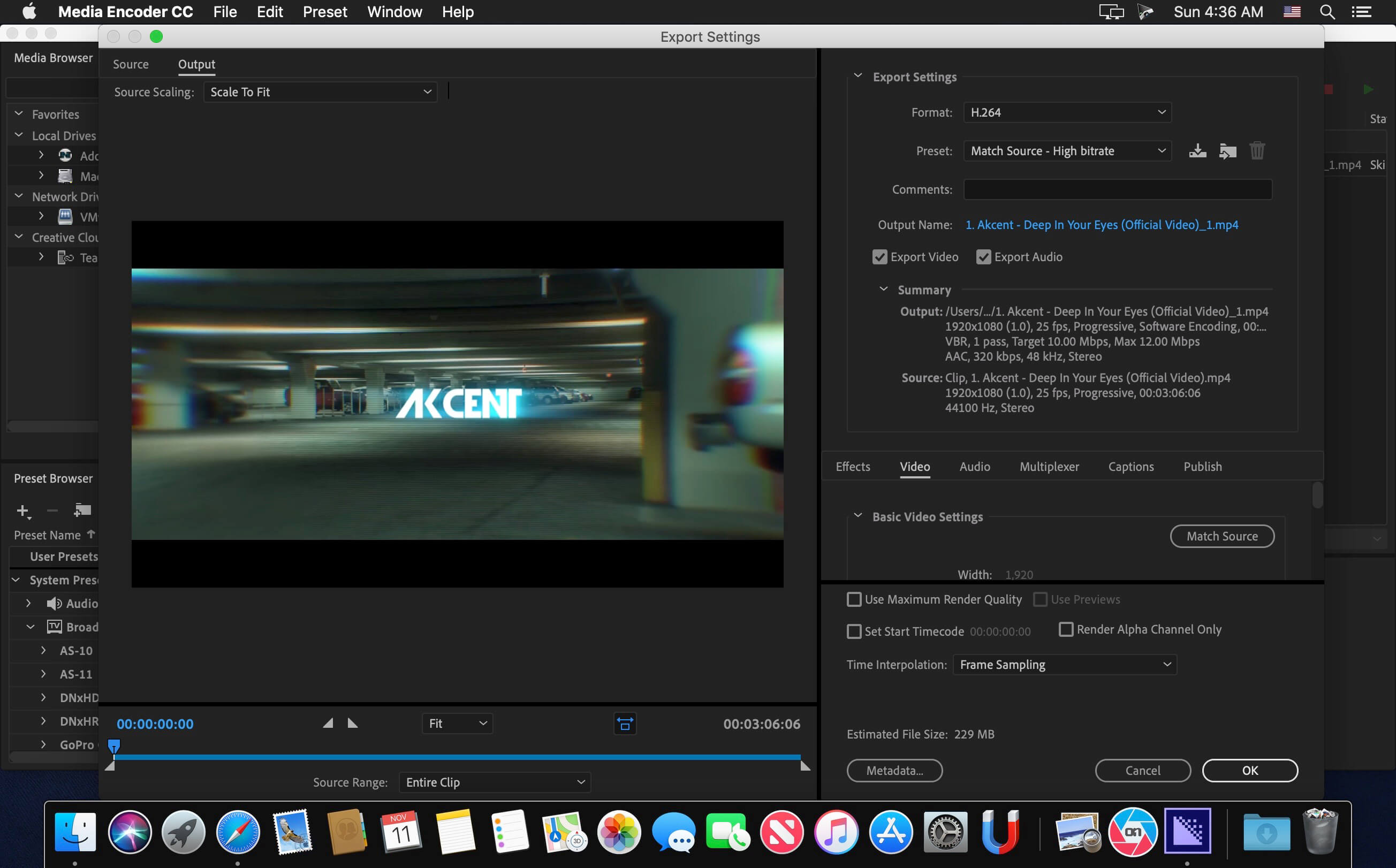Enable the Use Maximum Render Quality checkbox
Viewport: 1396px width, 868px height.
[854, 599]
